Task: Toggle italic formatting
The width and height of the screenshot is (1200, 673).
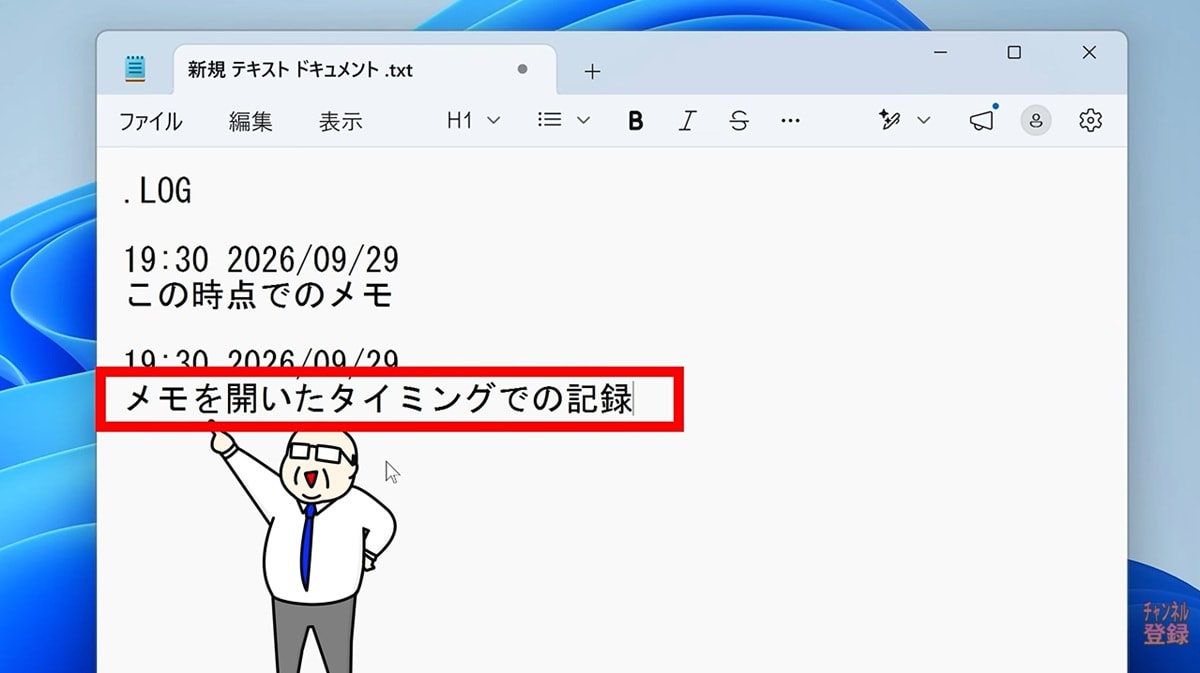Action: tap(687, 121)
